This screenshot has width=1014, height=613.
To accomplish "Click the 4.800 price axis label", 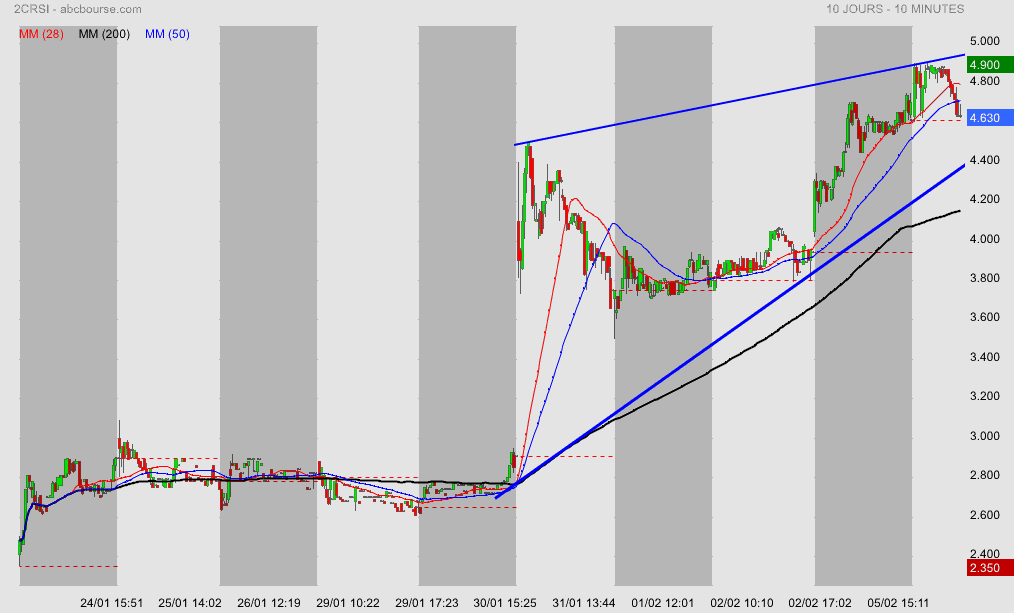I will 985,81.
